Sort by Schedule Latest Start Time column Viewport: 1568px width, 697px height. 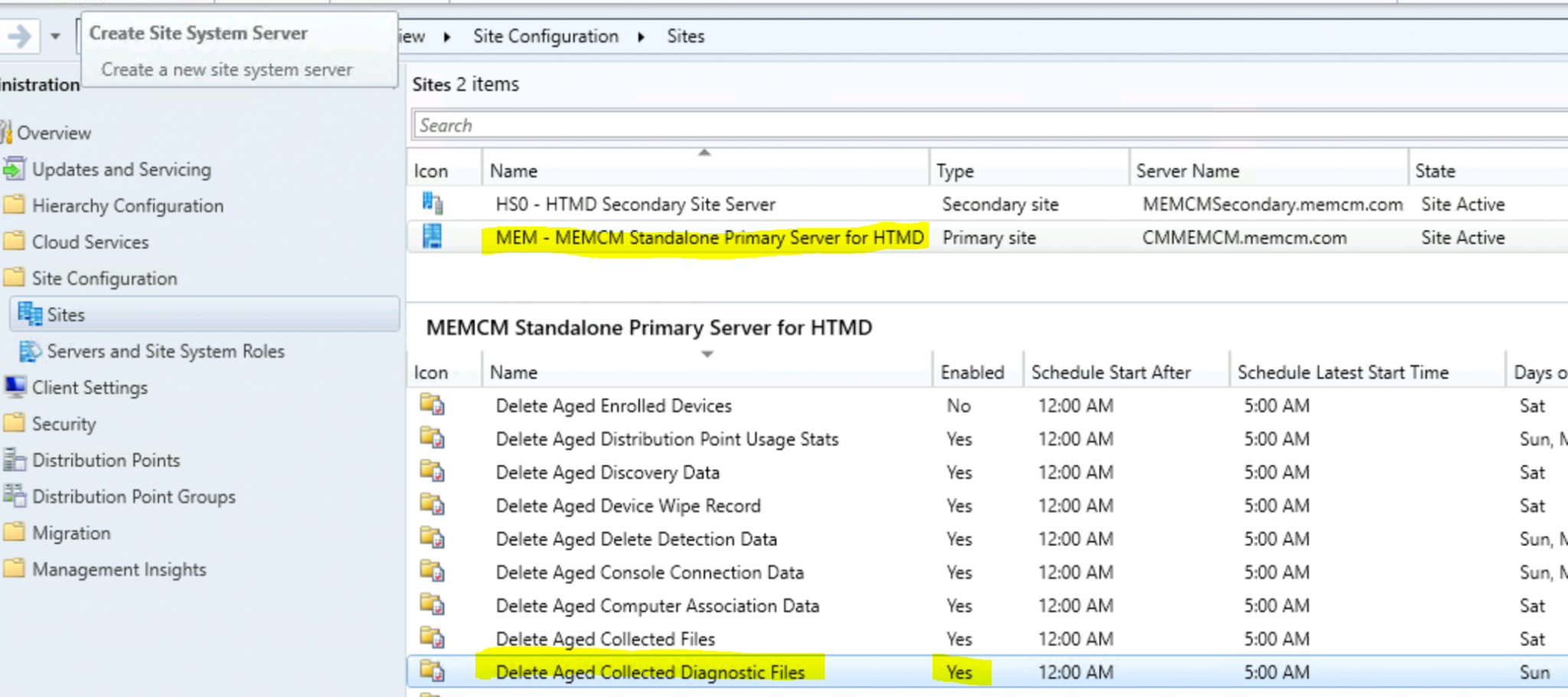[1367, 372]
